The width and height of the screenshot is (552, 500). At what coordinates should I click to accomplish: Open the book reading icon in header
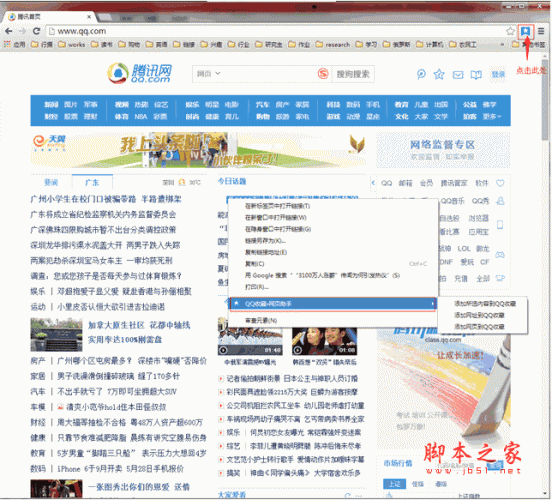point(476,75)
